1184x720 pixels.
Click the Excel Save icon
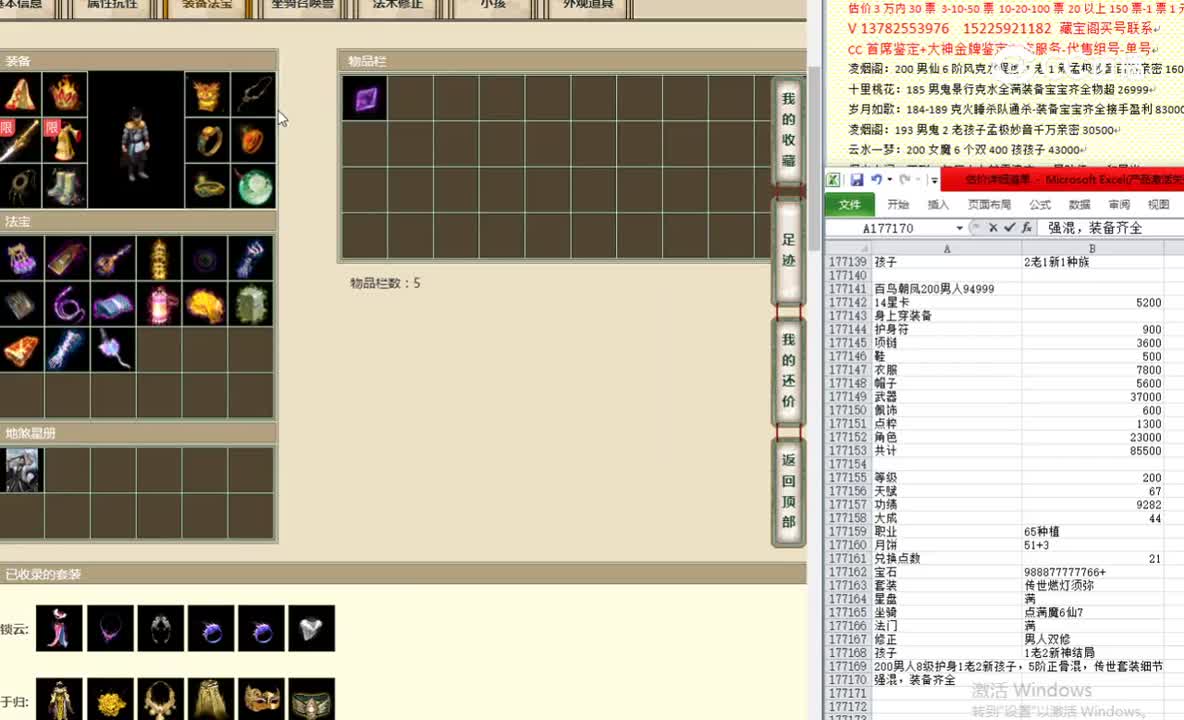click(x=857, y=180)
